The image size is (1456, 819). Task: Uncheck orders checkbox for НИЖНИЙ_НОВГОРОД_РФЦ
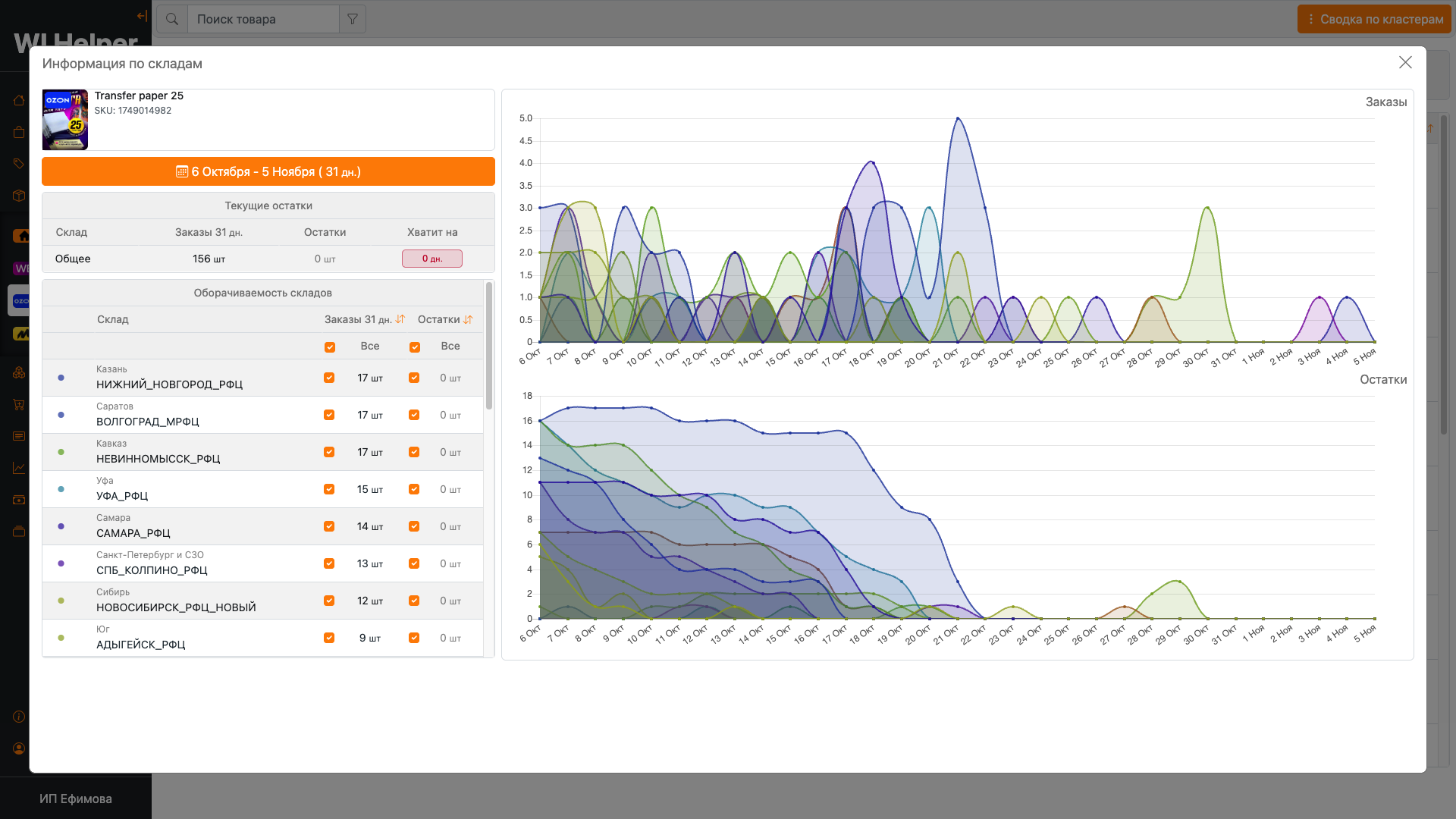click(x=329, y=378)
